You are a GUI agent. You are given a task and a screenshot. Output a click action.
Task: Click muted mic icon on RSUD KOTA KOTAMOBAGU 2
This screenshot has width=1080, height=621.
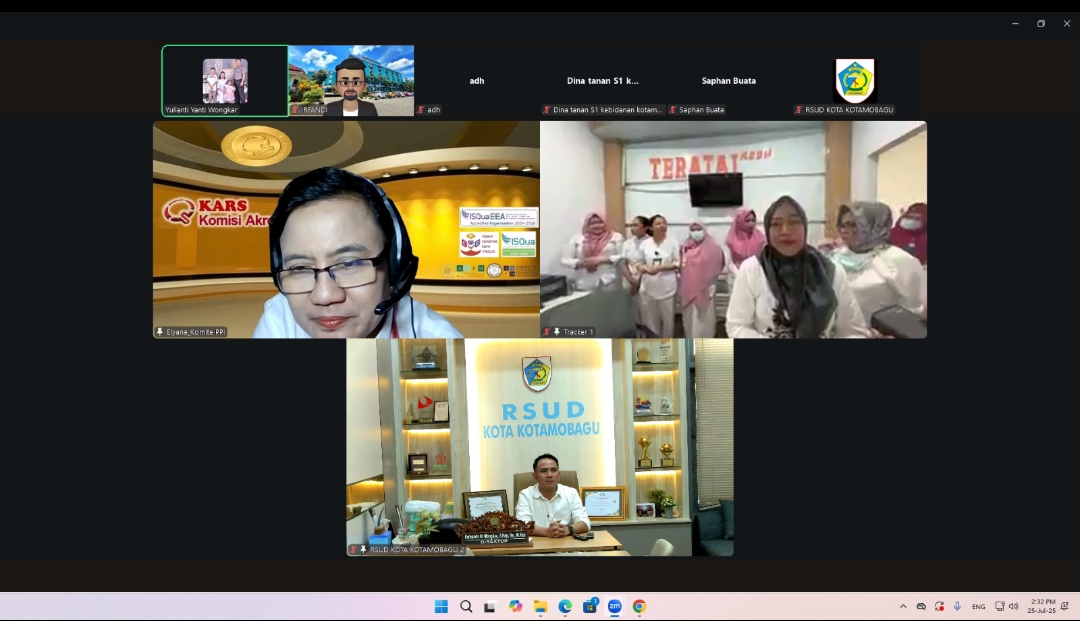353,549
